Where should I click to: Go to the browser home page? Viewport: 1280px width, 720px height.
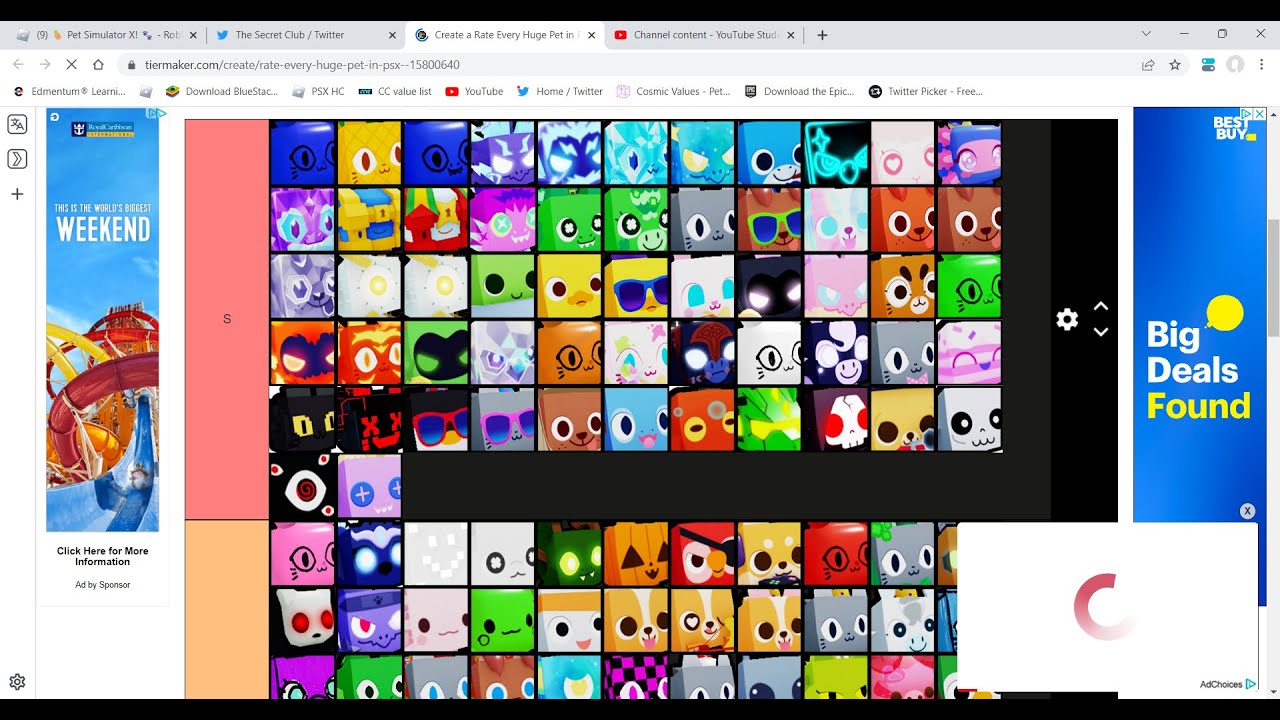pyautogui.click(x=98, y=64)
